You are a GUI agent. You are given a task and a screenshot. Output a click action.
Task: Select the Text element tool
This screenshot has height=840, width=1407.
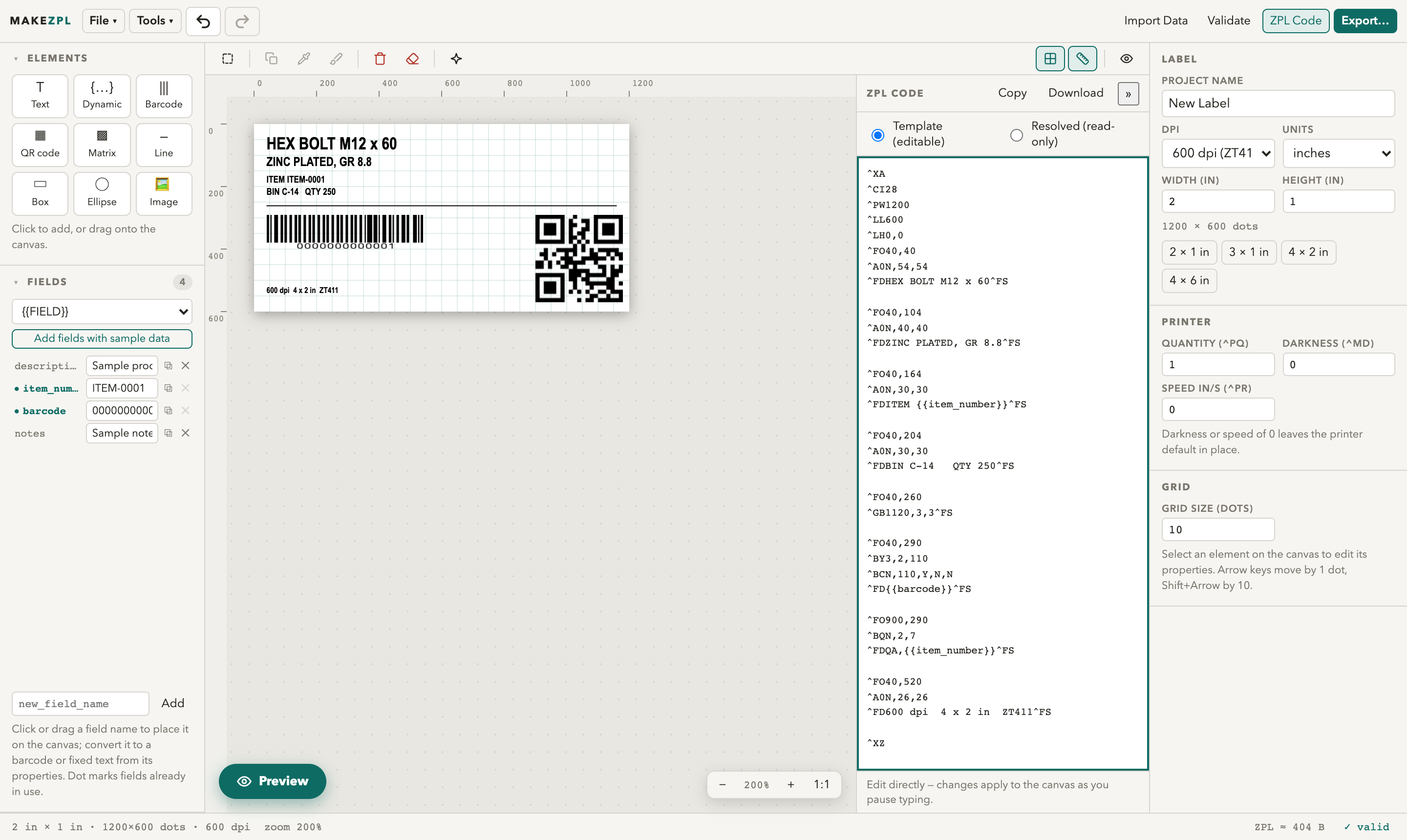[x=40, y=96]
